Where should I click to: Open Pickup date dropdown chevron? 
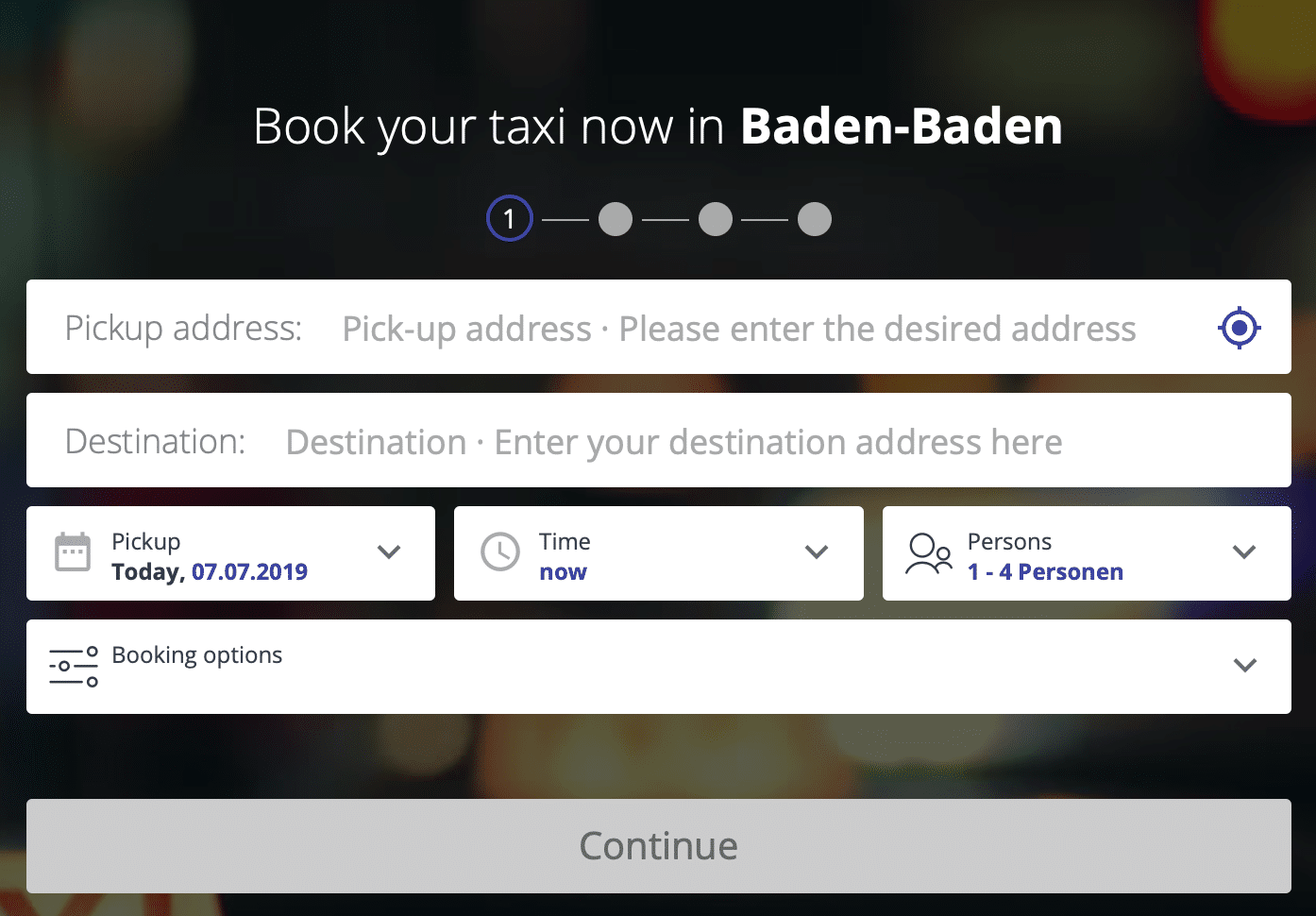(389, 552)
